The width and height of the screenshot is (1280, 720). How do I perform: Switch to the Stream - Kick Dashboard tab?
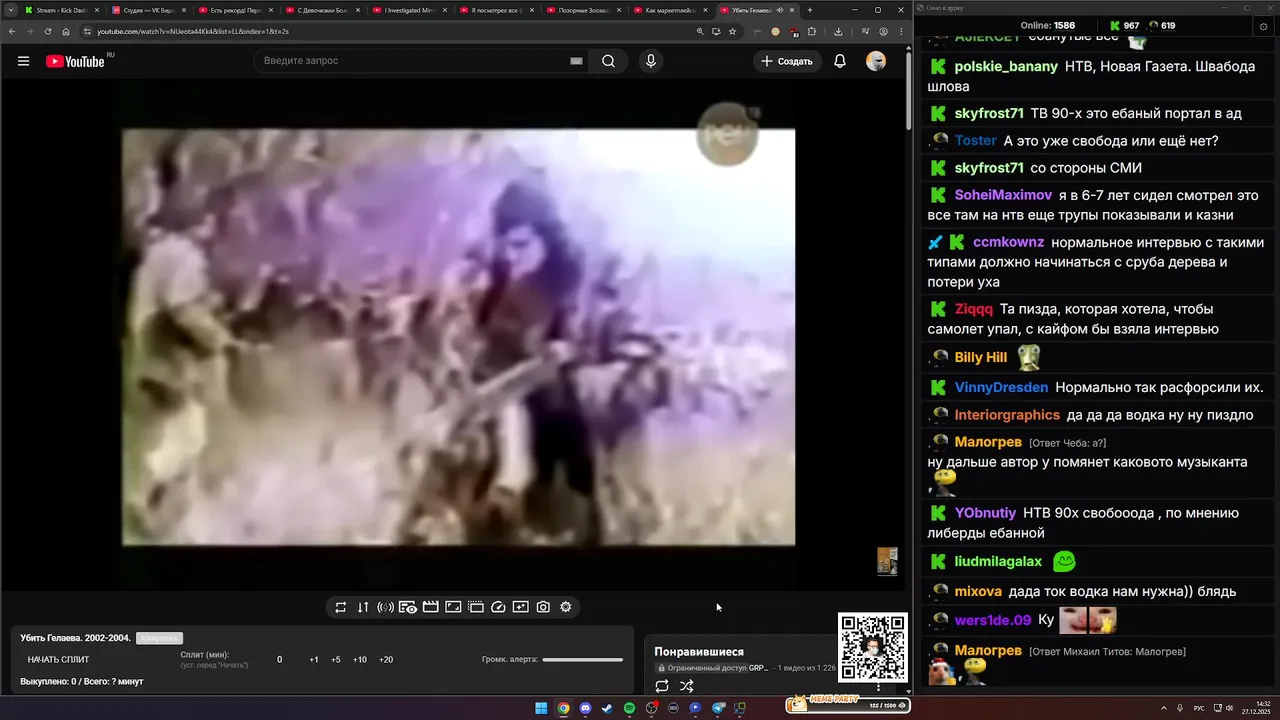pos(62,10)
